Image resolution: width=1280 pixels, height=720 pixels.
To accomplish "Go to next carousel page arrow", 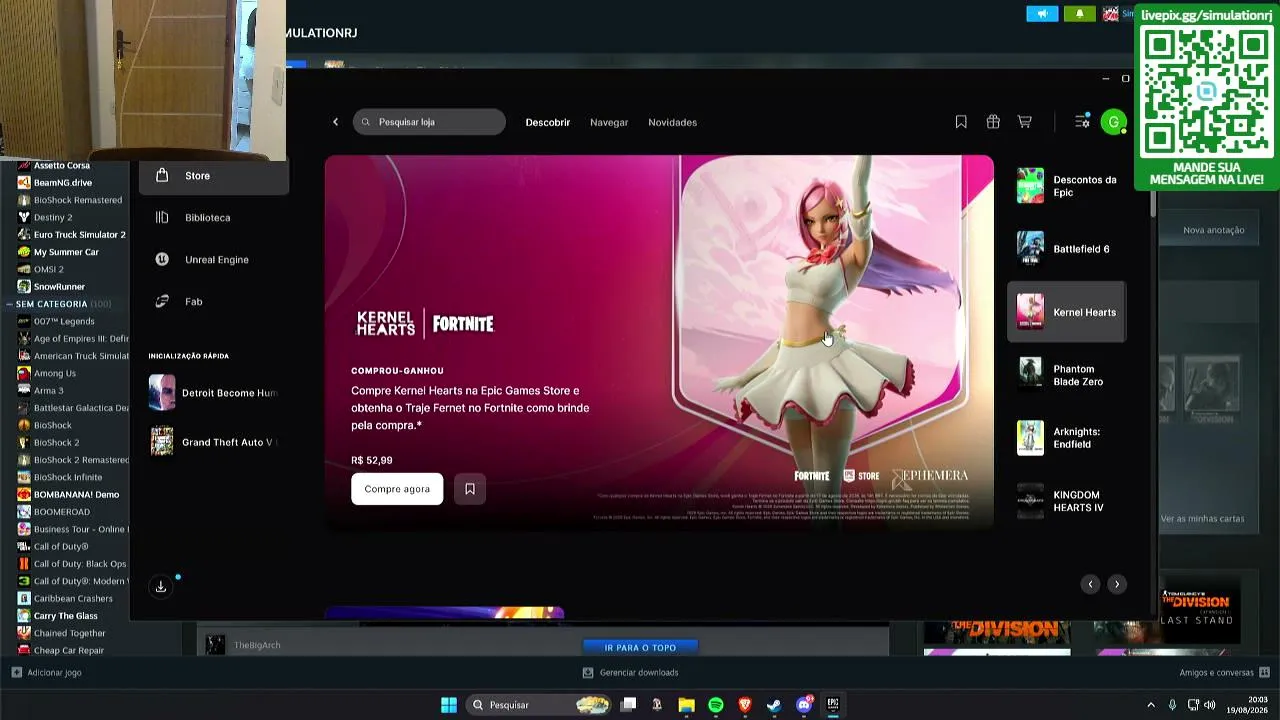I will 1117,584.
